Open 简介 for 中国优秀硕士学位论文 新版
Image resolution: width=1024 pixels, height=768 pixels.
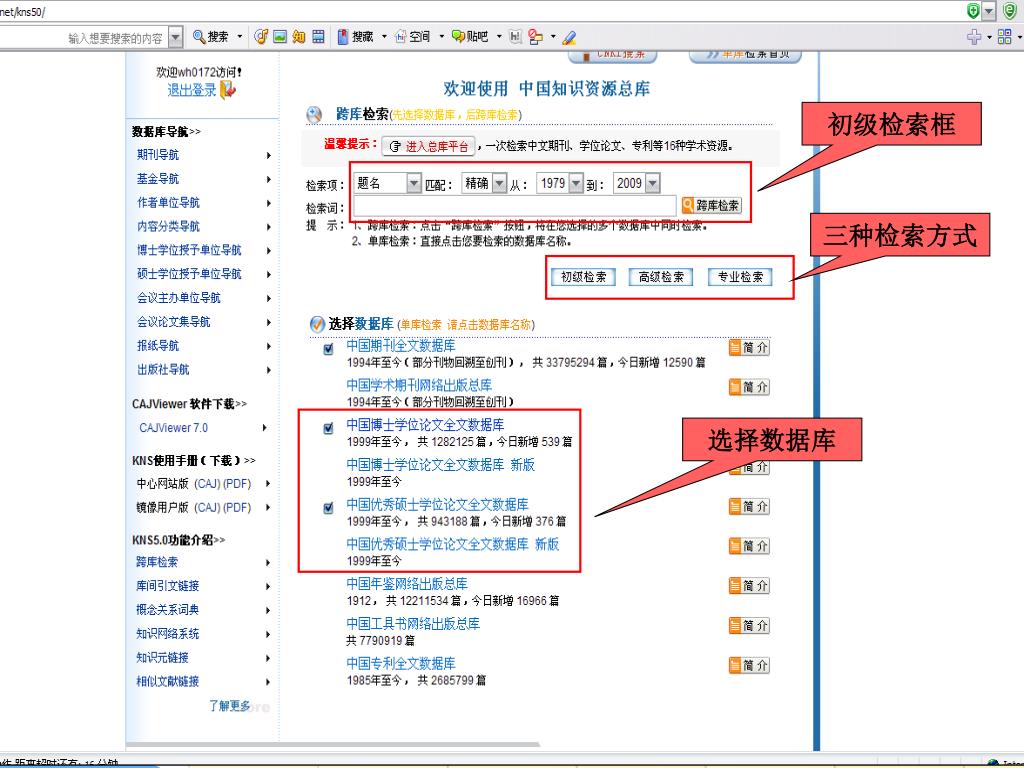click(749, 546)
